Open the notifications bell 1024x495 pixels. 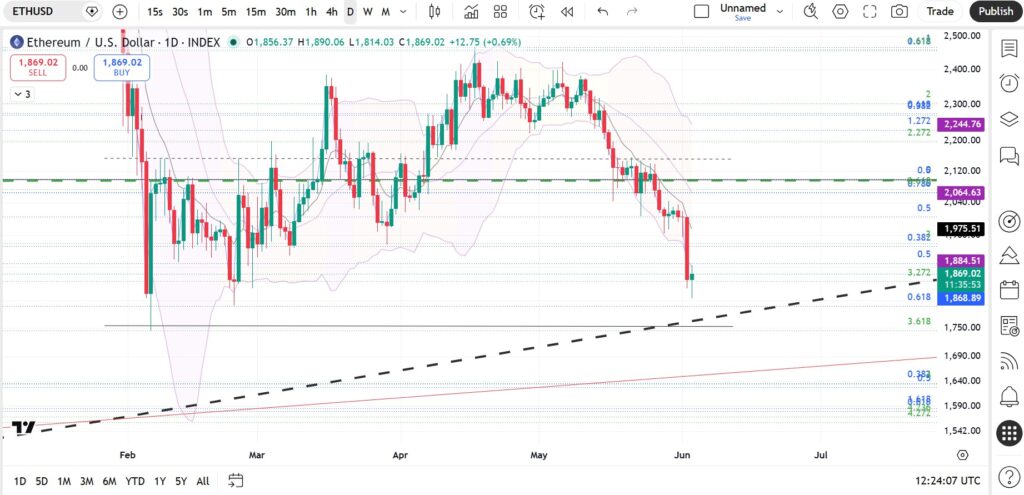[1009, 396]
